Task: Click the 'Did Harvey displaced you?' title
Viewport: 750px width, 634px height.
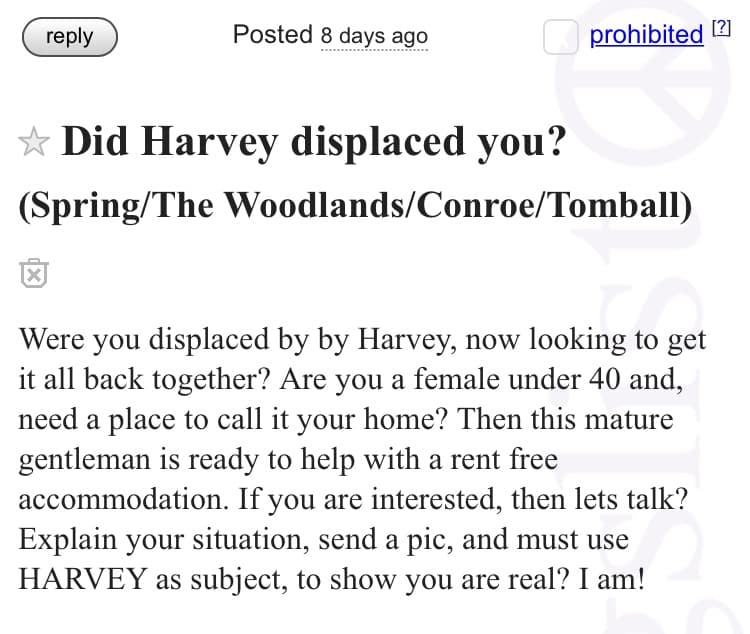Action: click(314, 142)
